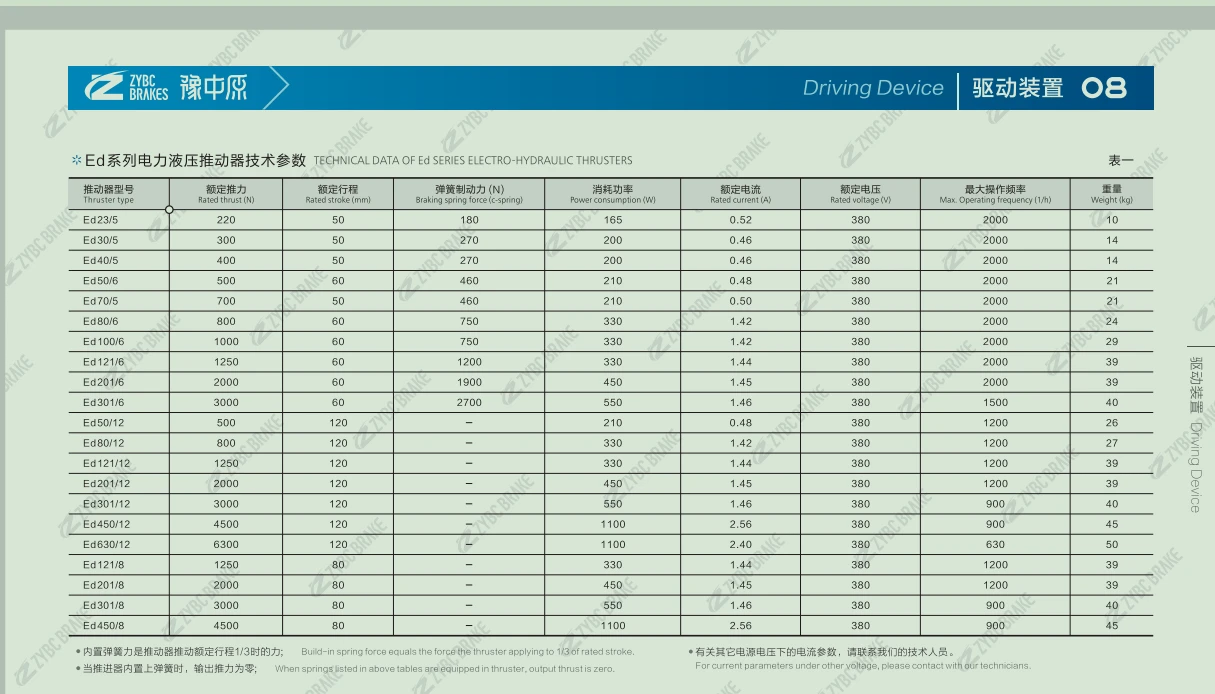Select the footnote '有关其它电源电压下的电流参数'

point(824,652)
